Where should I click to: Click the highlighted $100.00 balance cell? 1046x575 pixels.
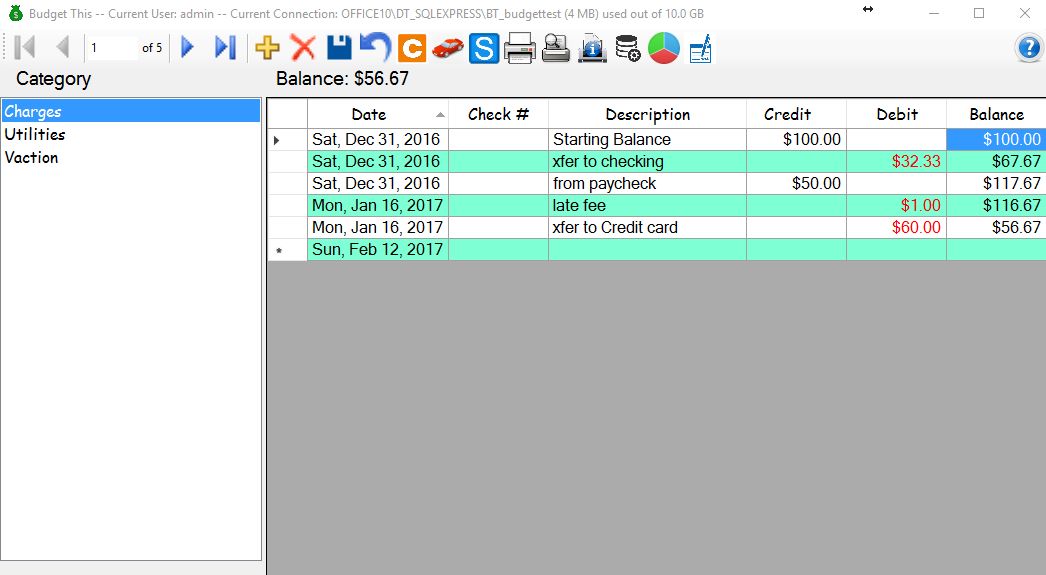pyautogui.click(x=996, y=139)
